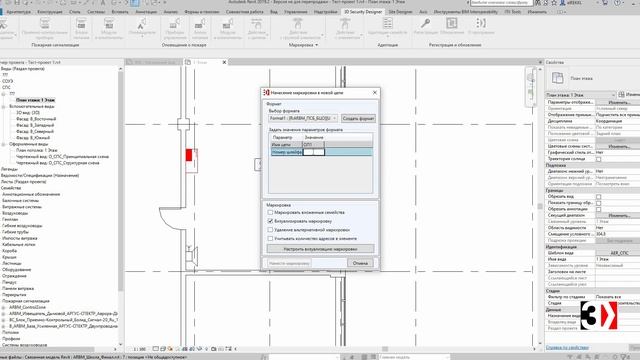Select Фасад: В_Южный in project browser

click(33, 138)
